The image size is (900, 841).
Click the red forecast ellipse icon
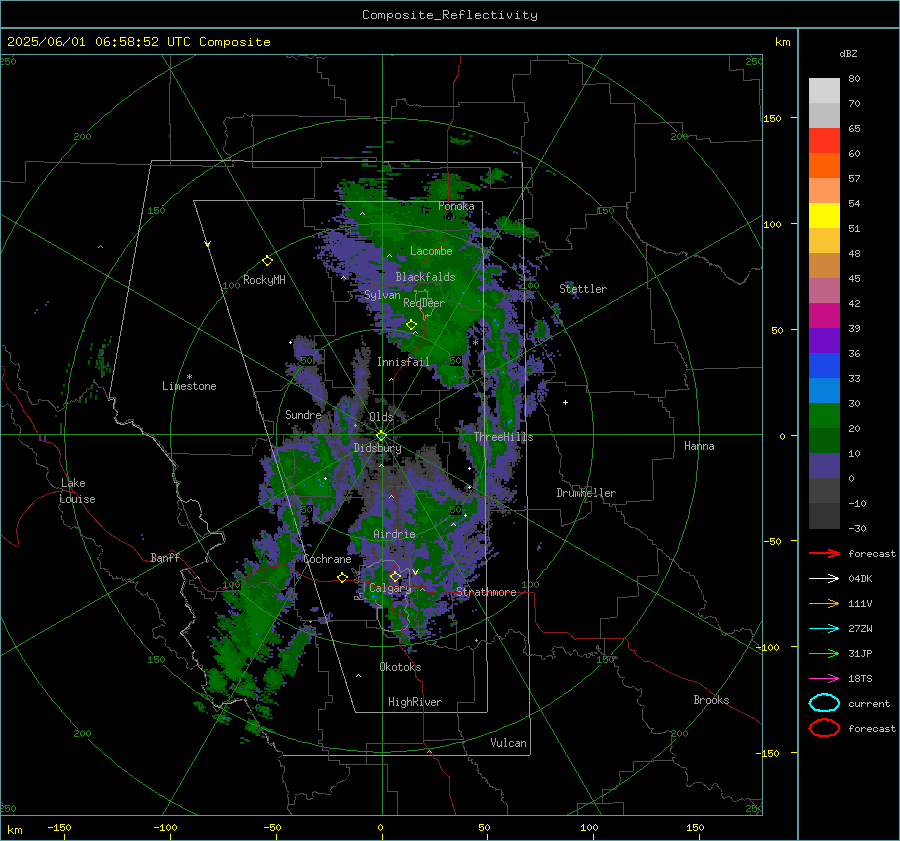(x=824, y=728)
